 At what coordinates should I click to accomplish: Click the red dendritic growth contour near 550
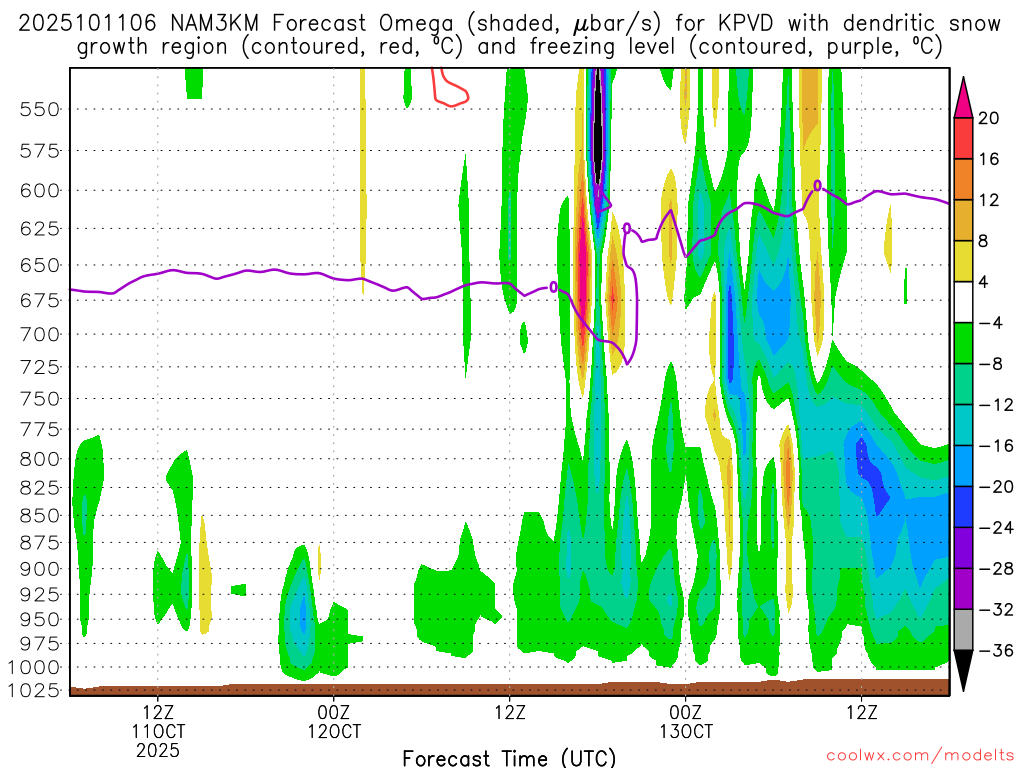click(449, 87)
